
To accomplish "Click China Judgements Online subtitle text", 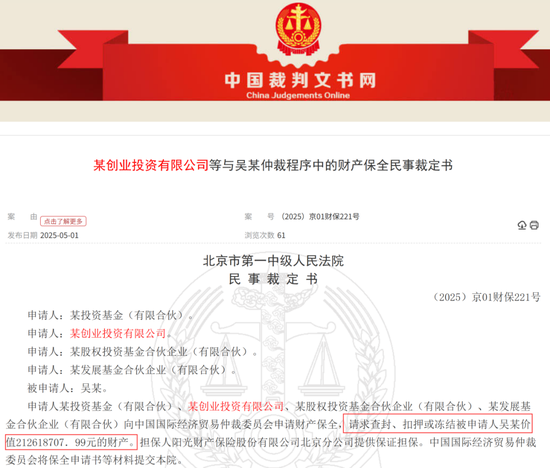I will tap(298, 95).
